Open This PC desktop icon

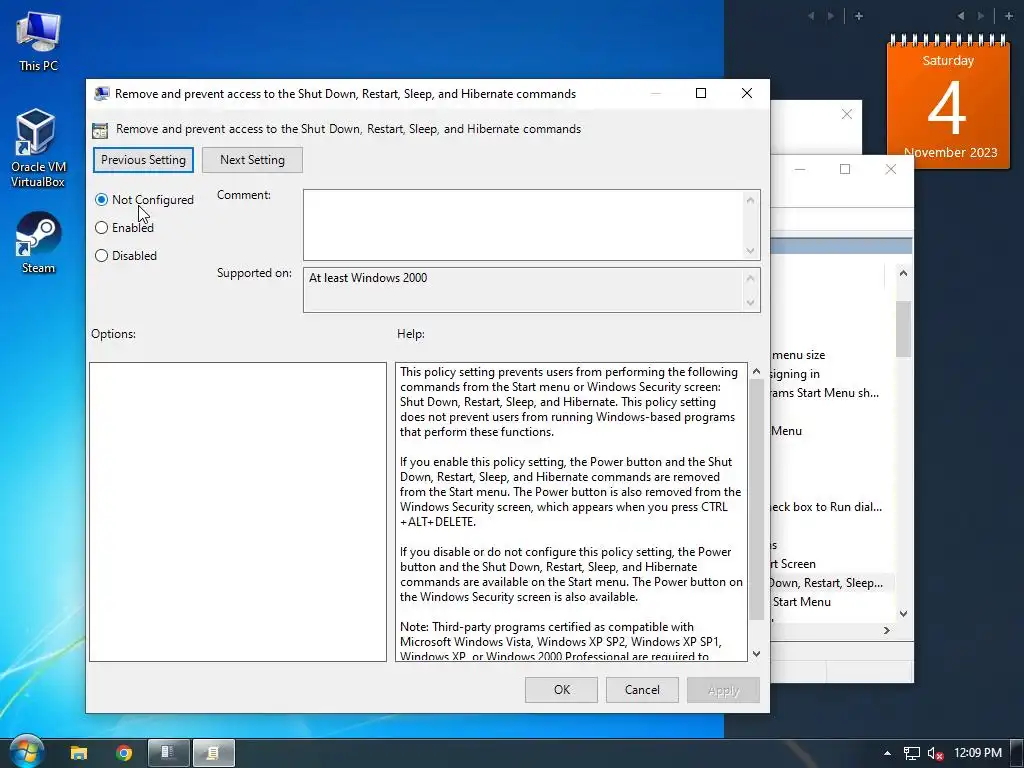(38, 40)
